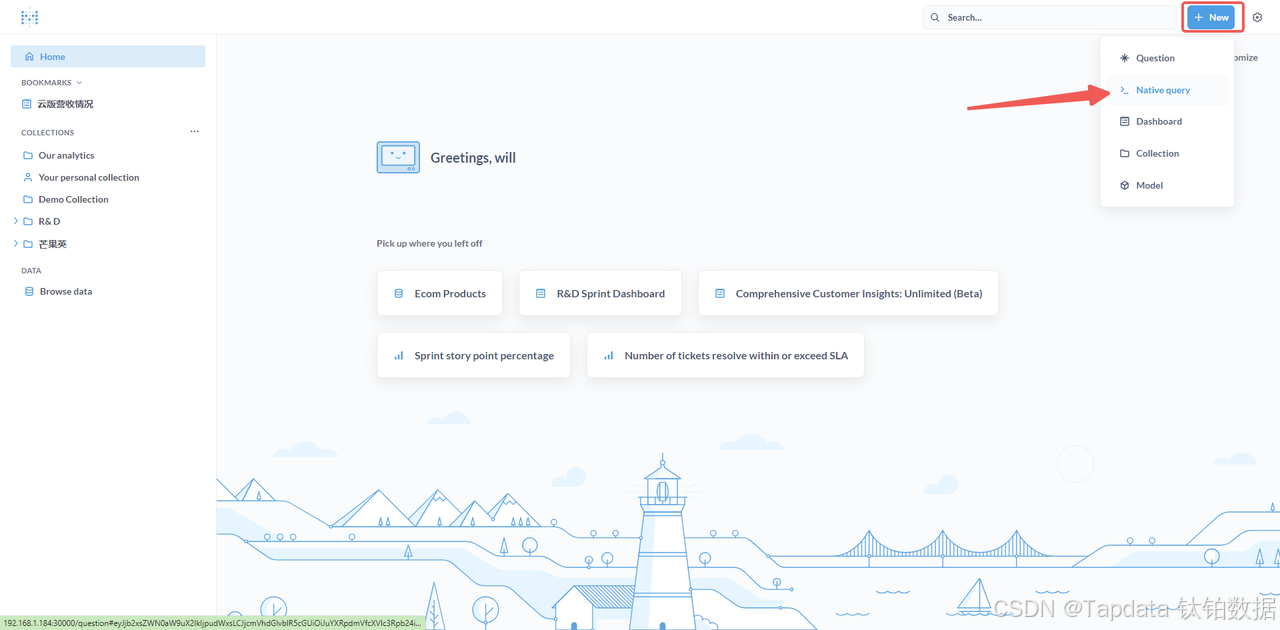Click the Home house icon in sidebar

coord(29,57)
